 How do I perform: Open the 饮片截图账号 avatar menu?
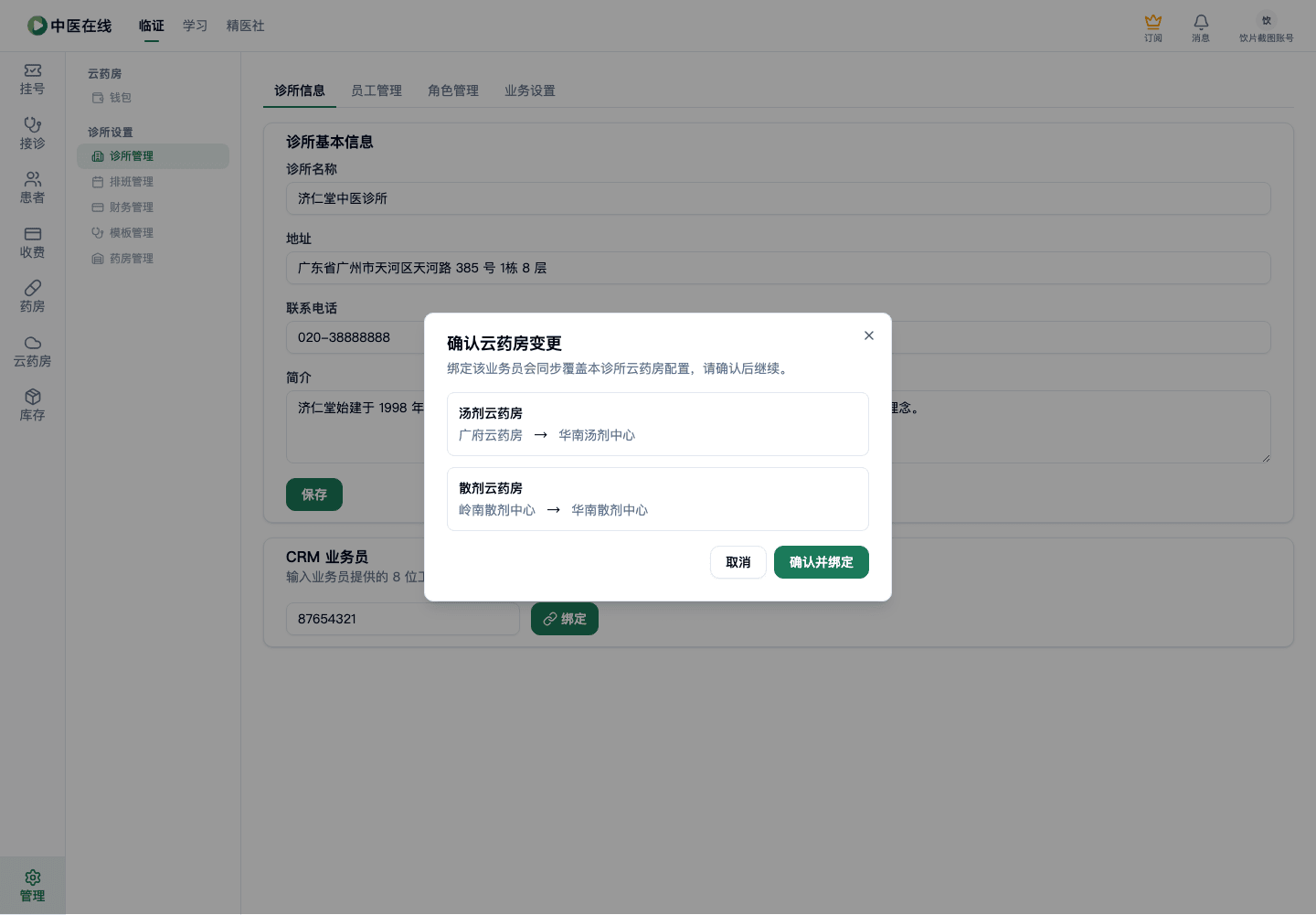click(x=1267, y=27)
